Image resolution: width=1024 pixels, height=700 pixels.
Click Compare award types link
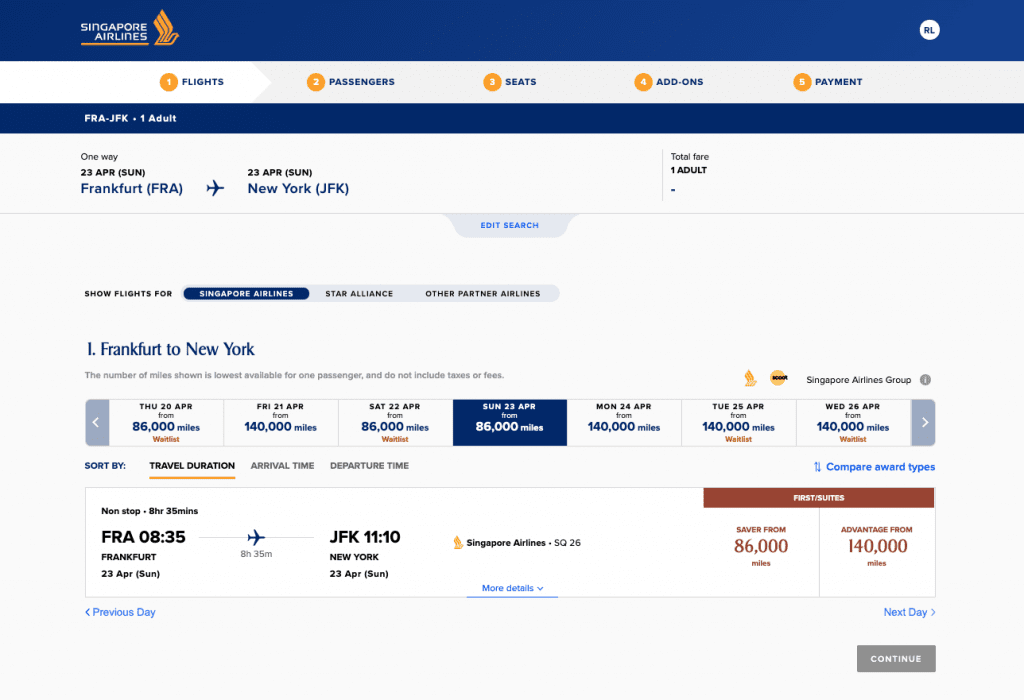tap(880, 467)
